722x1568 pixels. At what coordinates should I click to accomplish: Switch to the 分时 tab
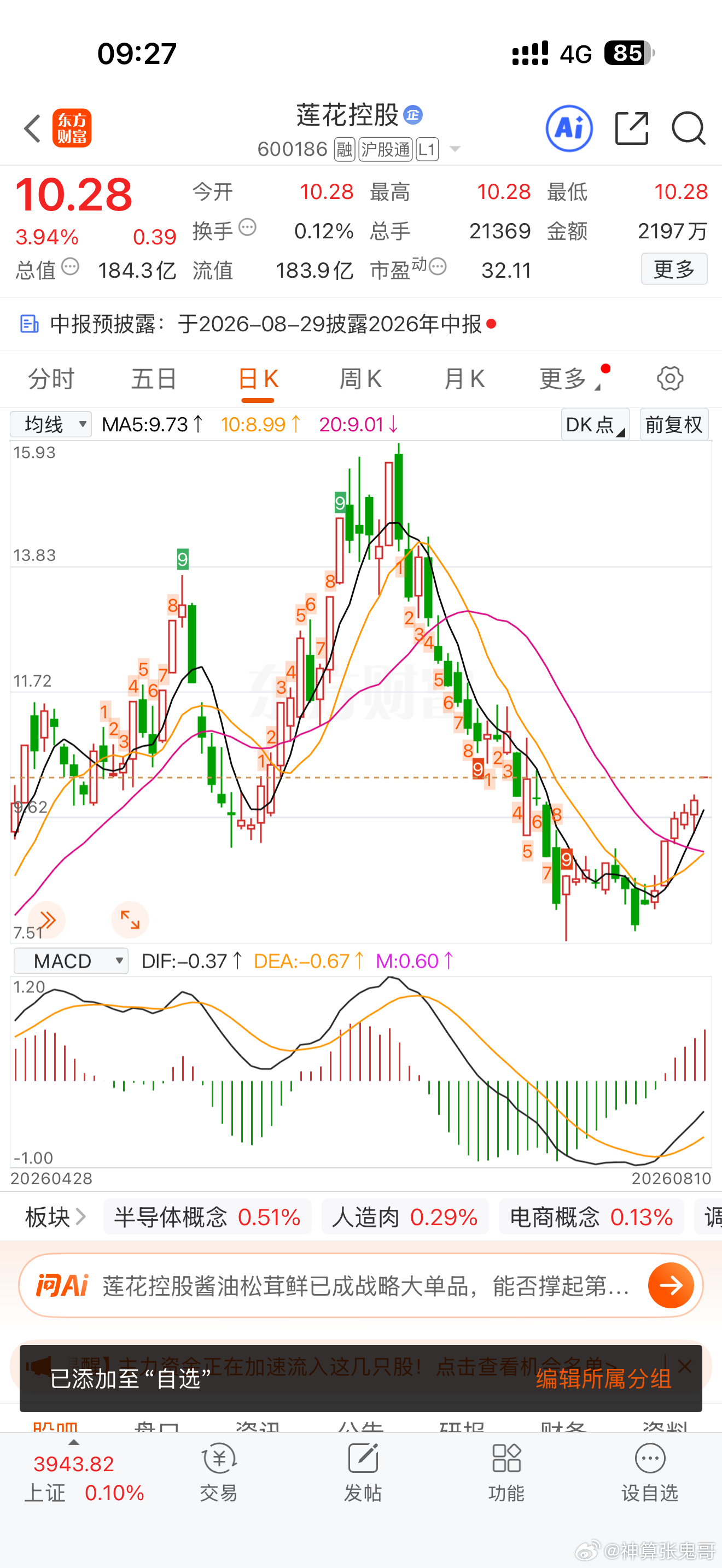(51, 379)
